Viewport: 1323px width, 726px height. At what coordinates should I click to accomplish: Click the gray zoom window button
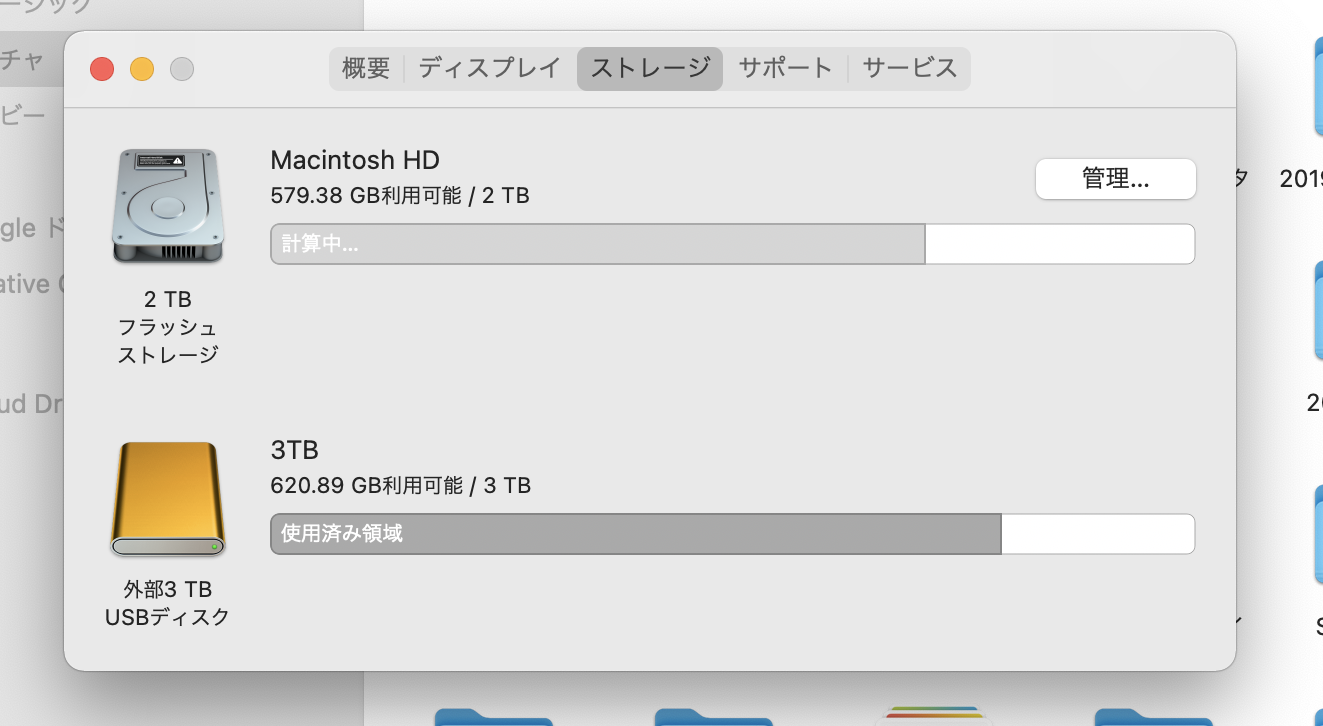point(182,69)
